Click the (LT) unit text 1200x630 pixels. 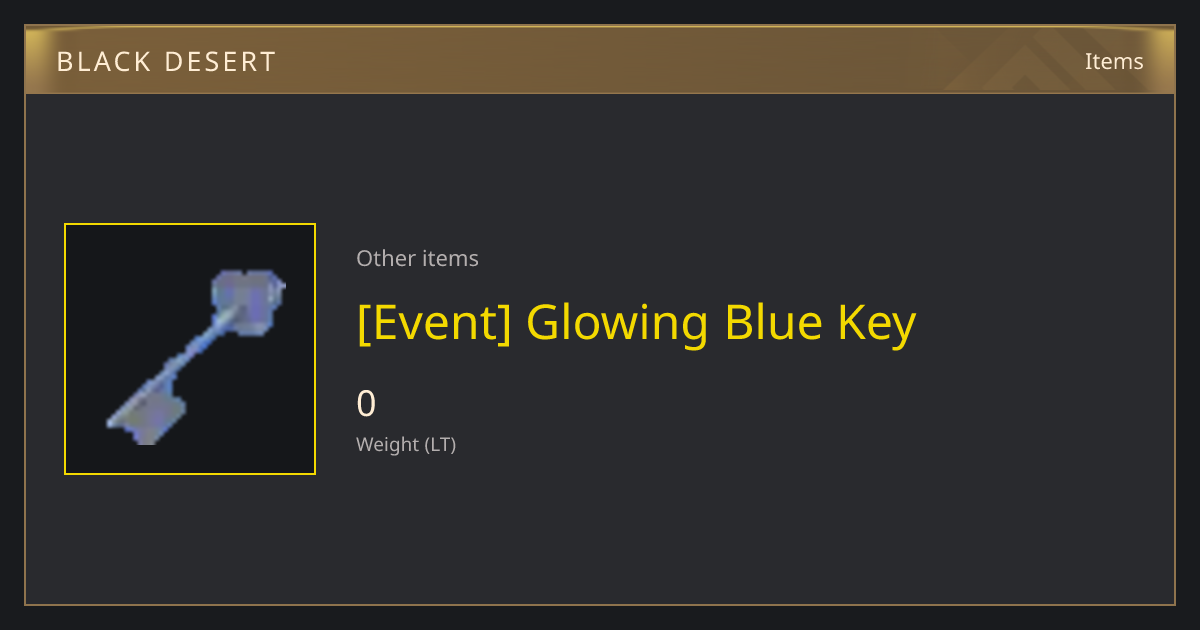tap(441, 444)
